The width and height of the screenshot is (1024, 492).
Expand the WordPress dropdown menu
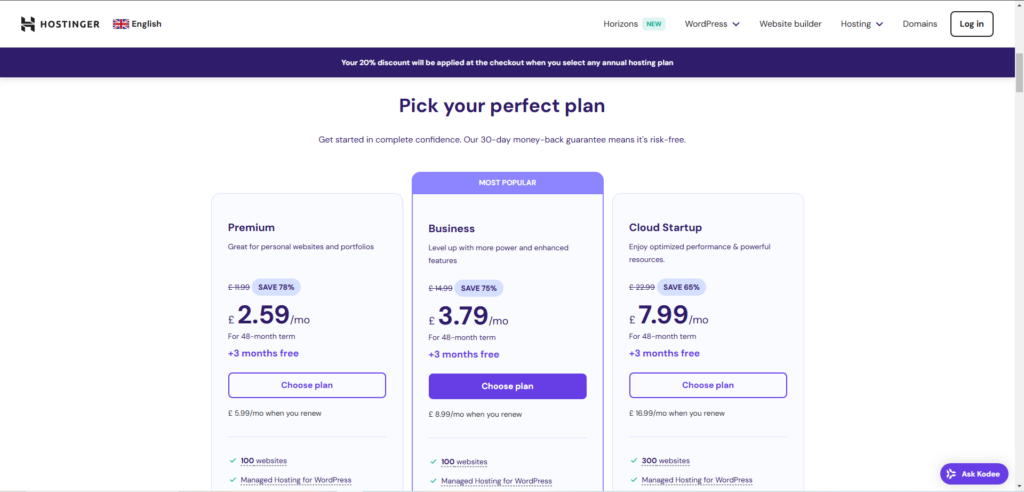pyautogui.click(x=712, y=24)
